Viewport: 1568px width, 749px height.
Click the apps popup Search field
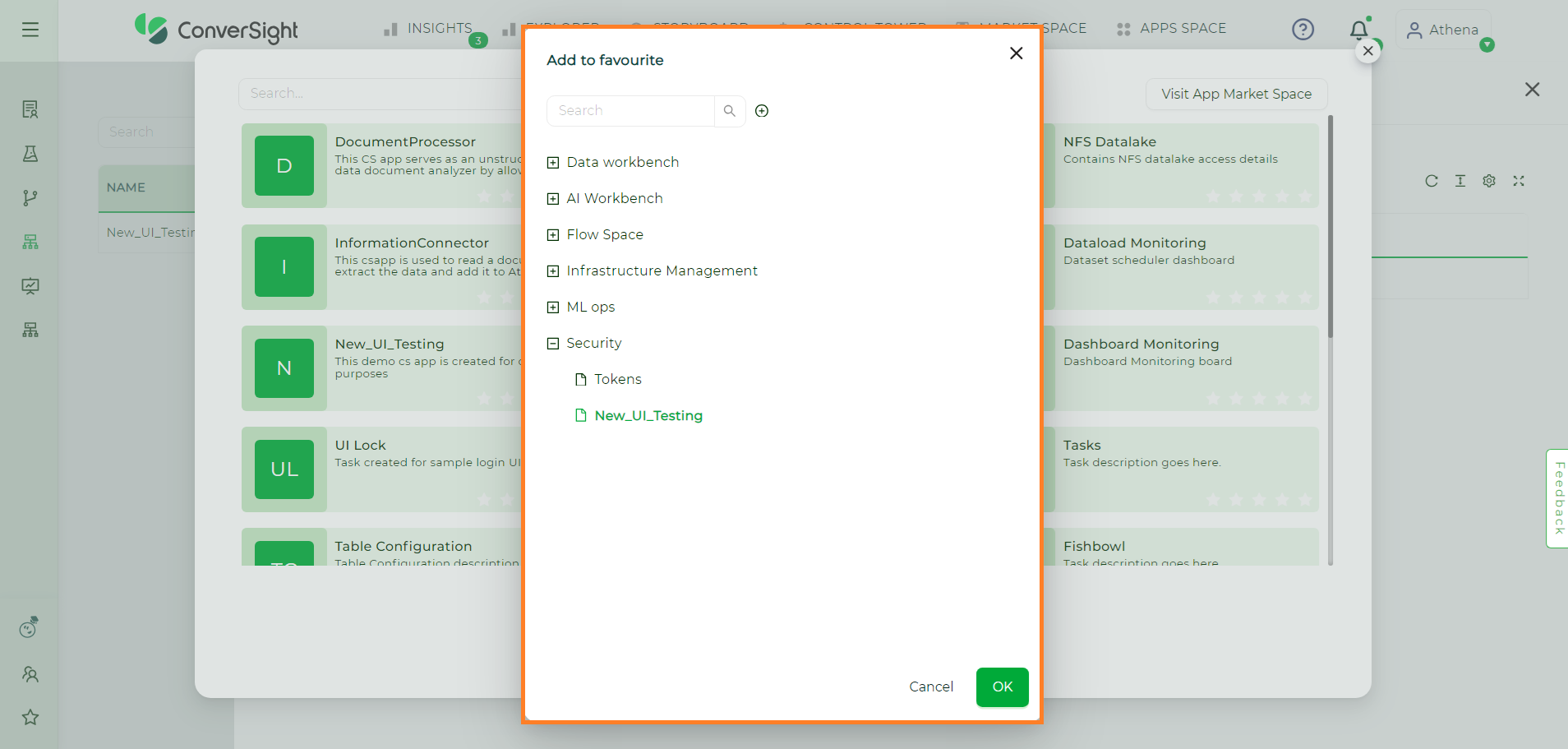(x=381, y=94)
